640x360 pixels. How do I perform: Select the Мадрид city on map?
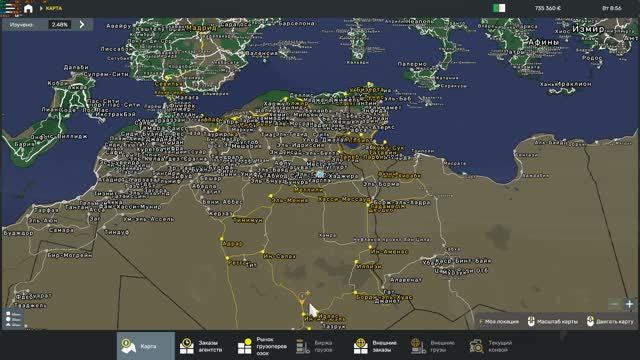tap(201, 28)
